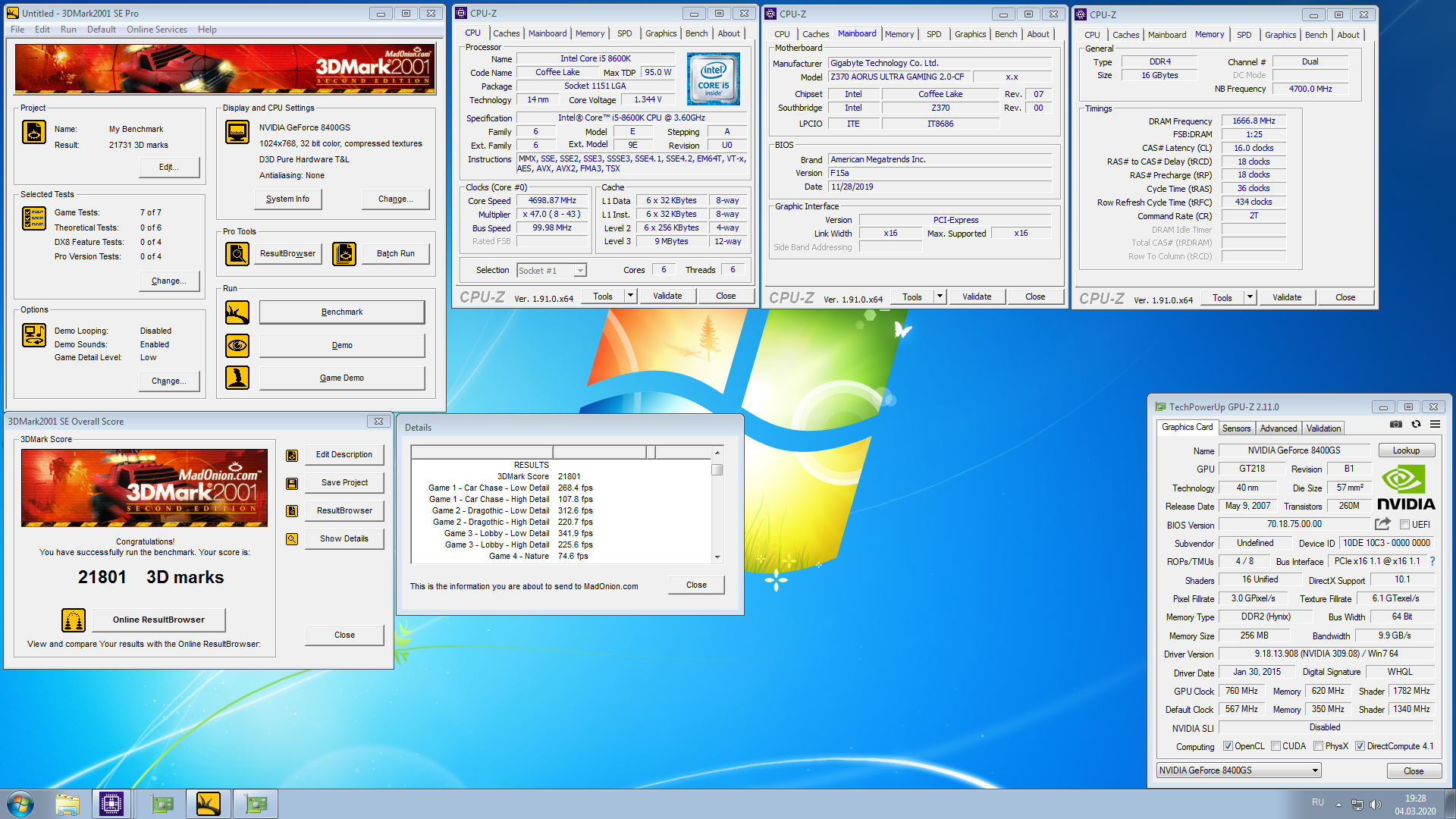The width and height of the screenshot is (1456, 819).
Task: Click the CPU-Z taskbar icon
Action: coord(111,804)
